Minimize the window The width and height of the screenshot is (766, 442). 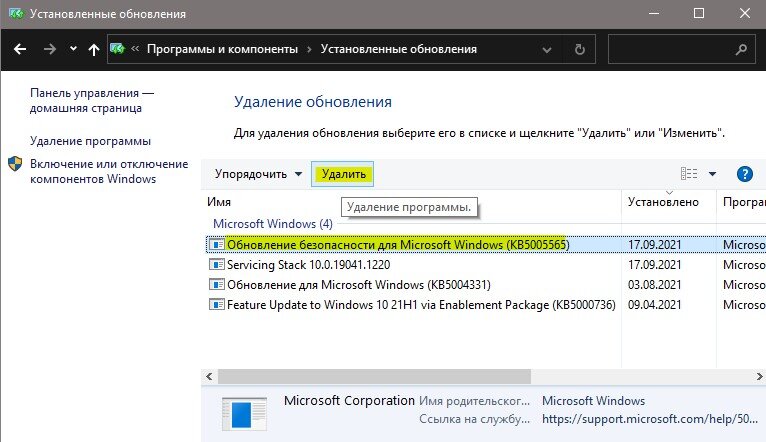(x=654, y=13)
